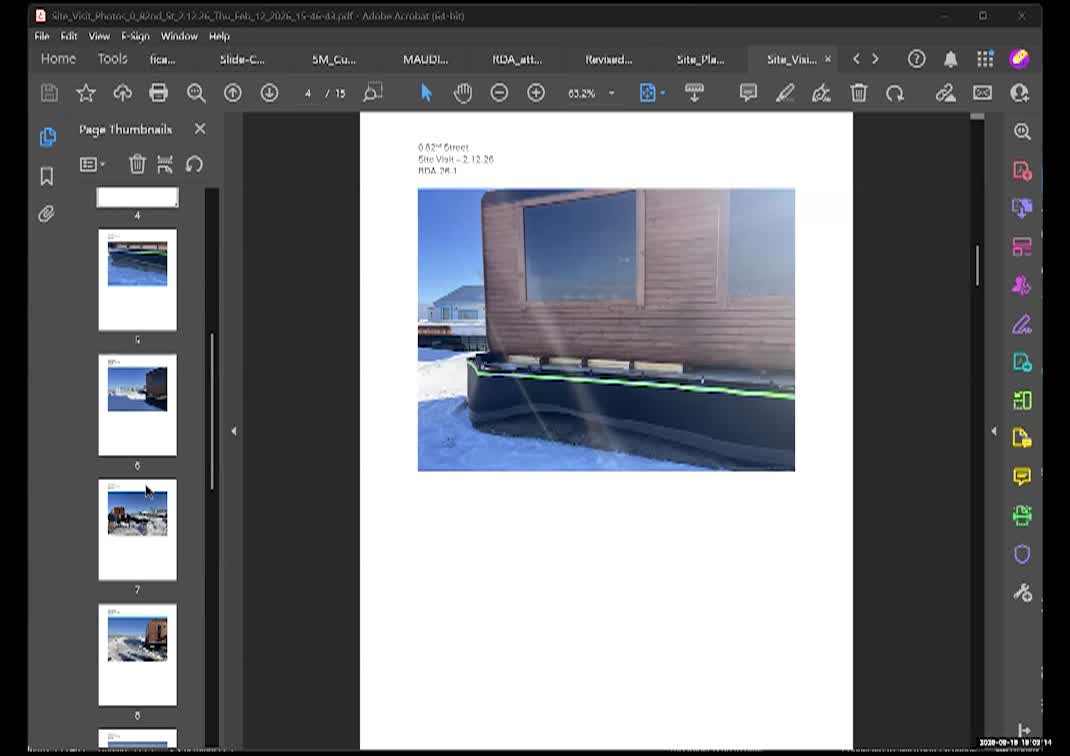Switch to the Slide-C... document tab
Viewport: 1070px width, 756px height.
(x=242, y=59)
